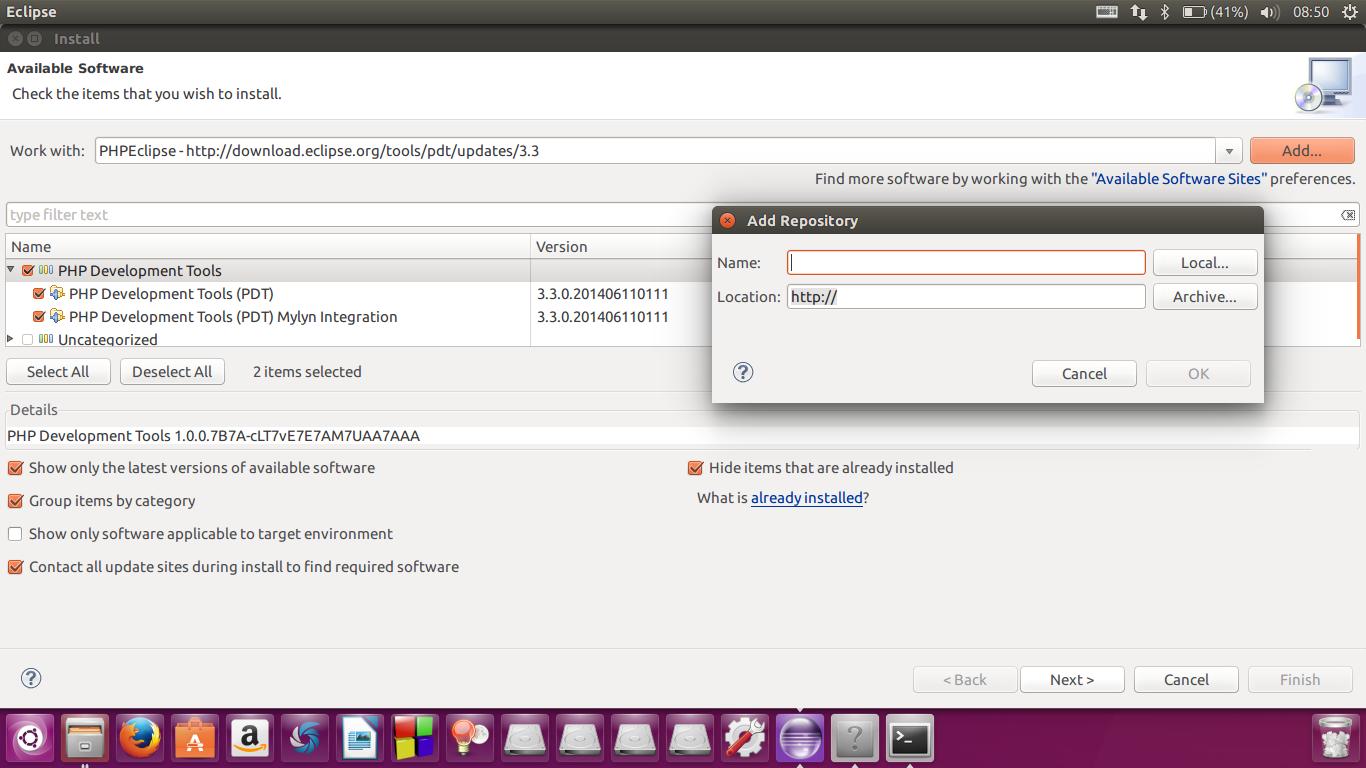Open the wrench and gear settings icon in dock
1366x768 pixels.
point(745,740)
